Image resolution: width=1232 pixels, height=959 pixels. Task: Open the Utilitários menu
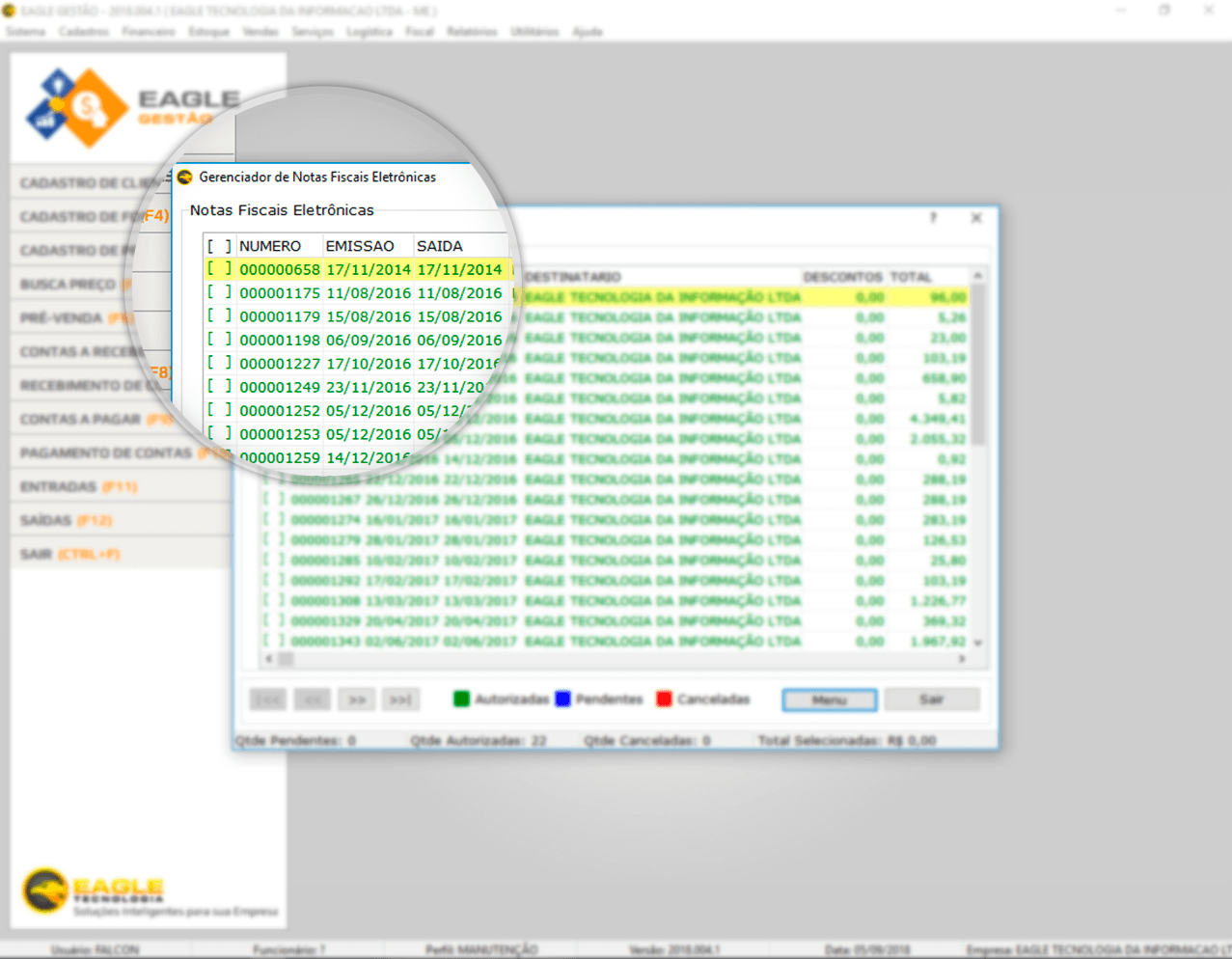(x=534, y=32)
